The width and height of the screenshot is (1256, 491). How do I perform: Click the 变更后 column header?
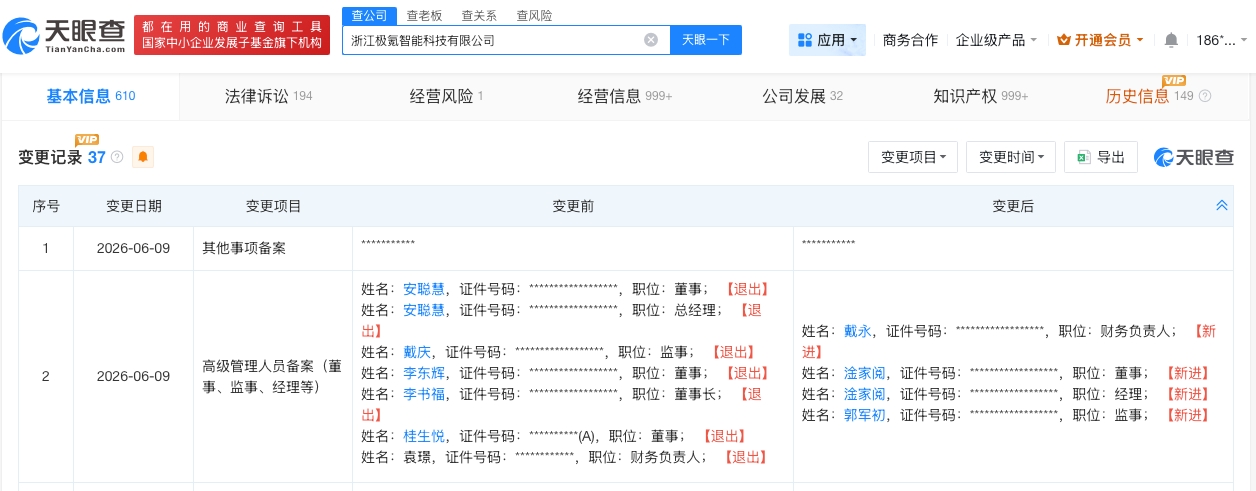pyautogui.click(x=1012, y=206)
